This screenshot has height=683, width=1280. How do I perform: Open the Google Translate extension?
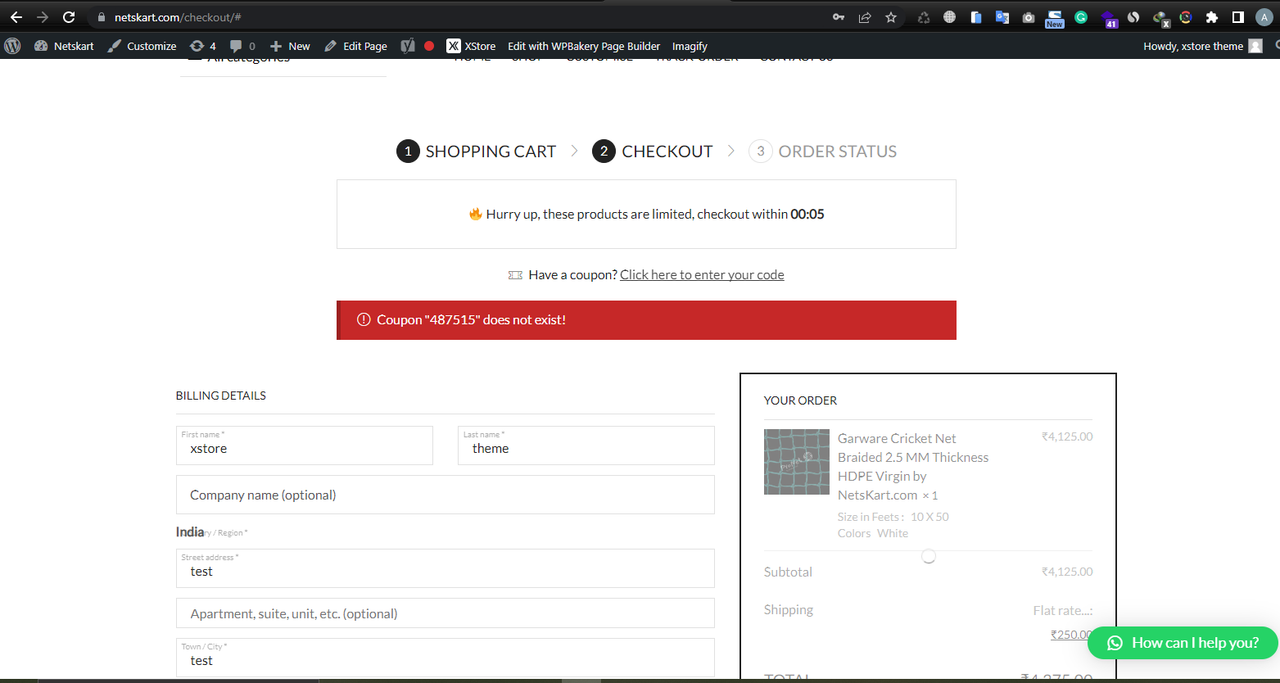[x=1002, y=17]
